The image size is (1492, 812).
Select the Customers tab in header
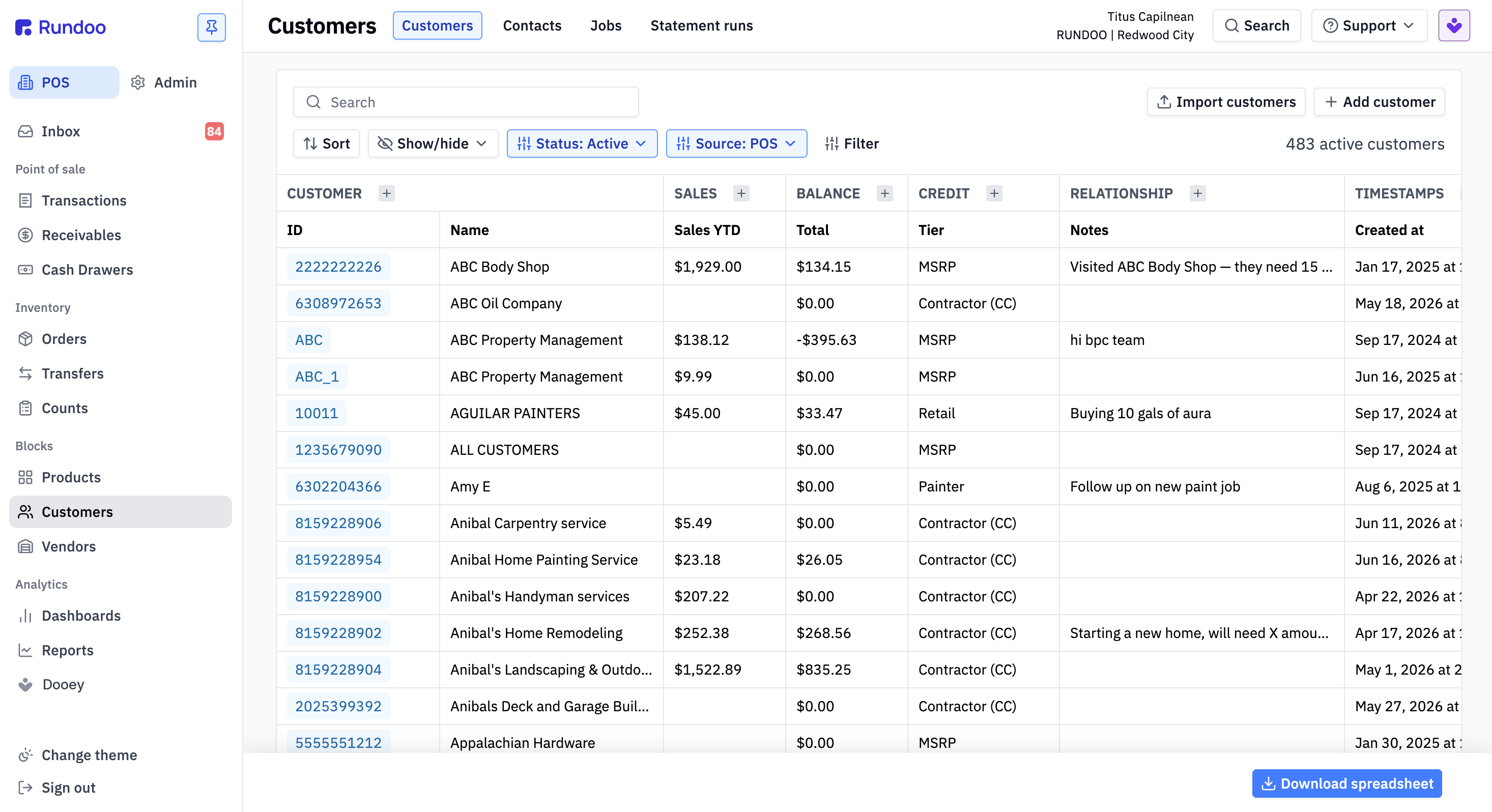click(437, 25)
